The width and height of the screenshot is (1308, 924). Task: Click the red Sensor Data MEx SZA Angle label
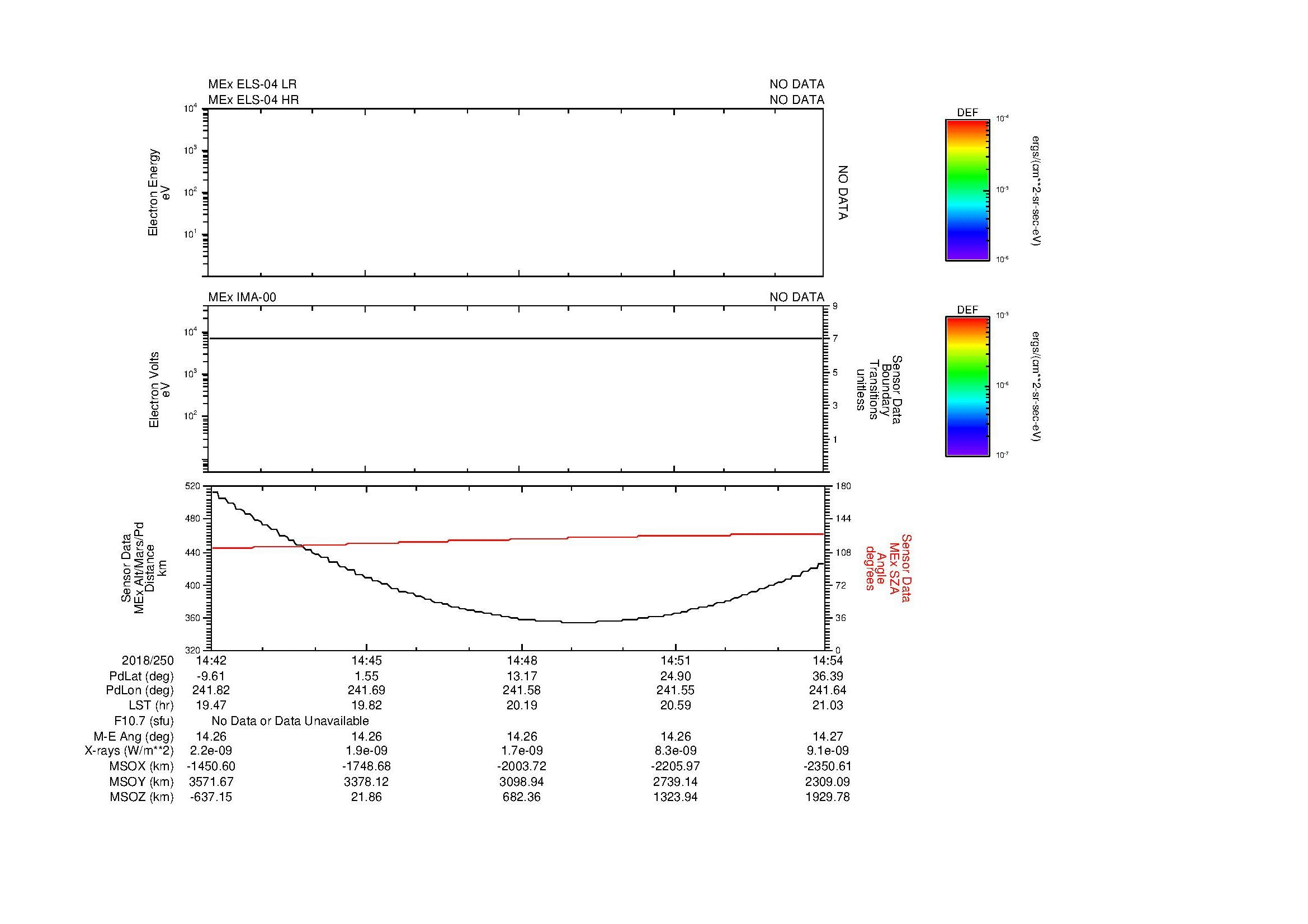[888, 567]
